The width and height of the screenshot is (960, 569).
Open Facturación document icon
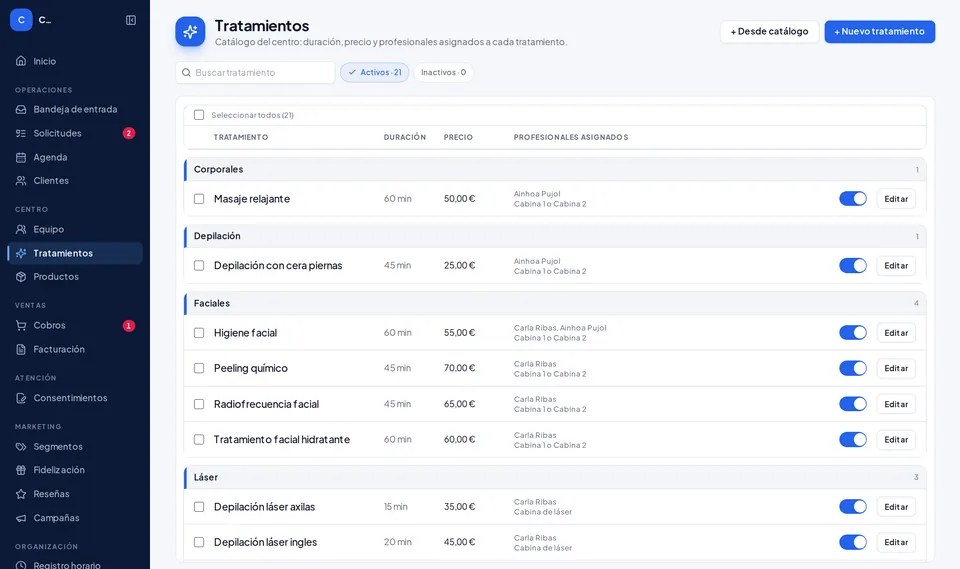click(x=21, y=349)
